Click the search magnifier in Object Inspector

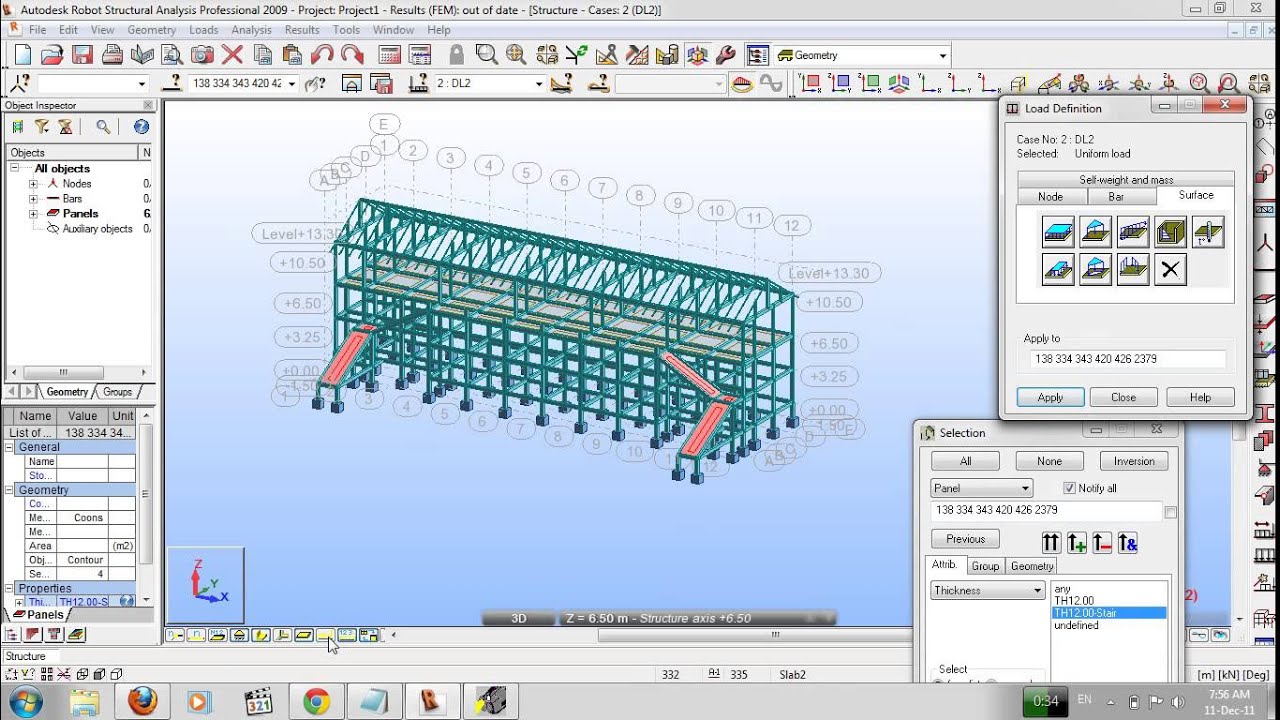[103, 126]
